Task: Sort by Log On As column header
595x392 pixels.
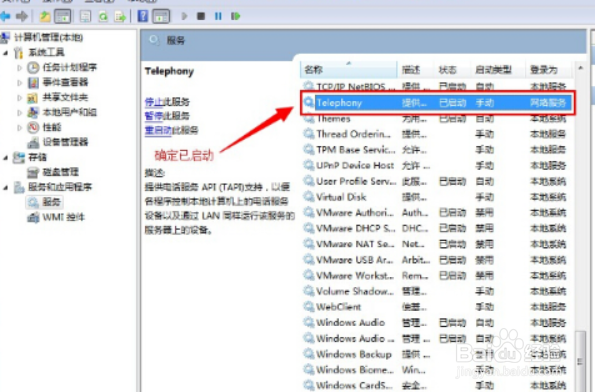Action: [548, 70]
